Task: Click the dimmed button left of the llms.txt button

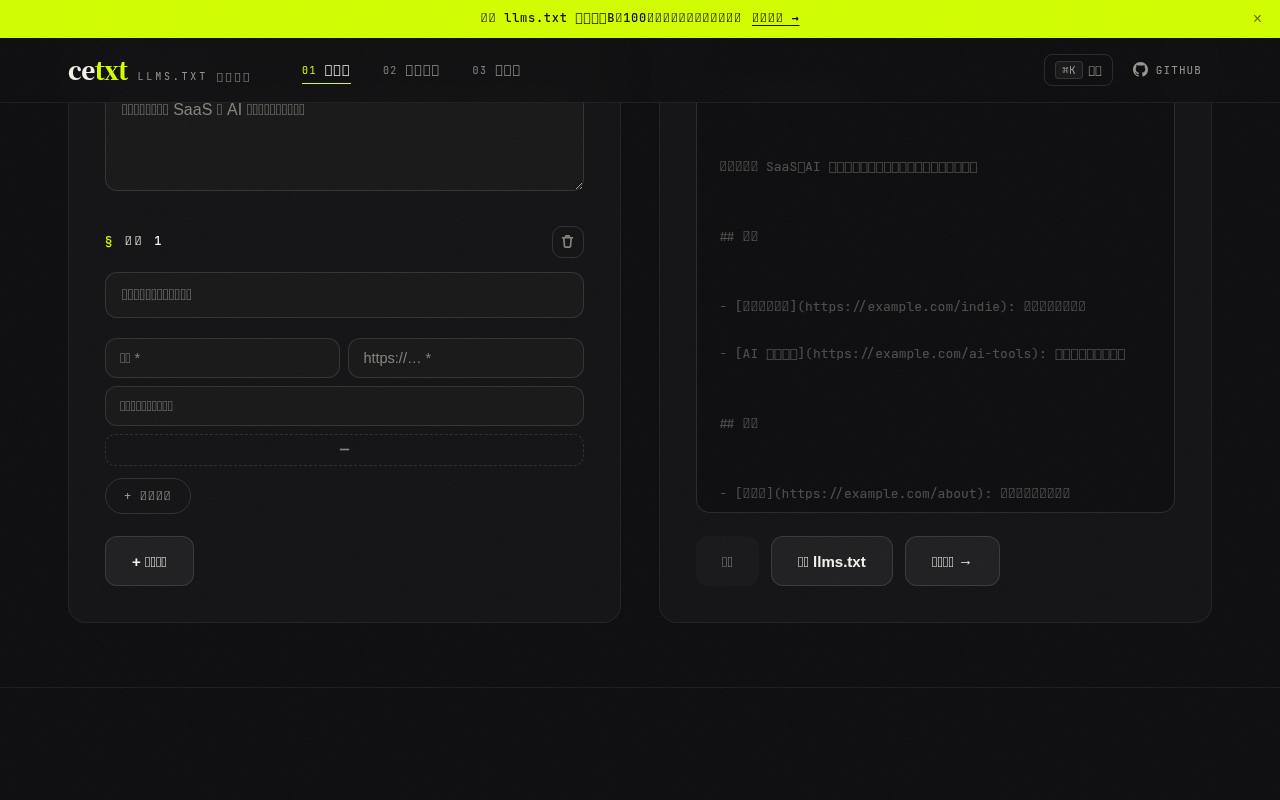Action: click(727, 561)
